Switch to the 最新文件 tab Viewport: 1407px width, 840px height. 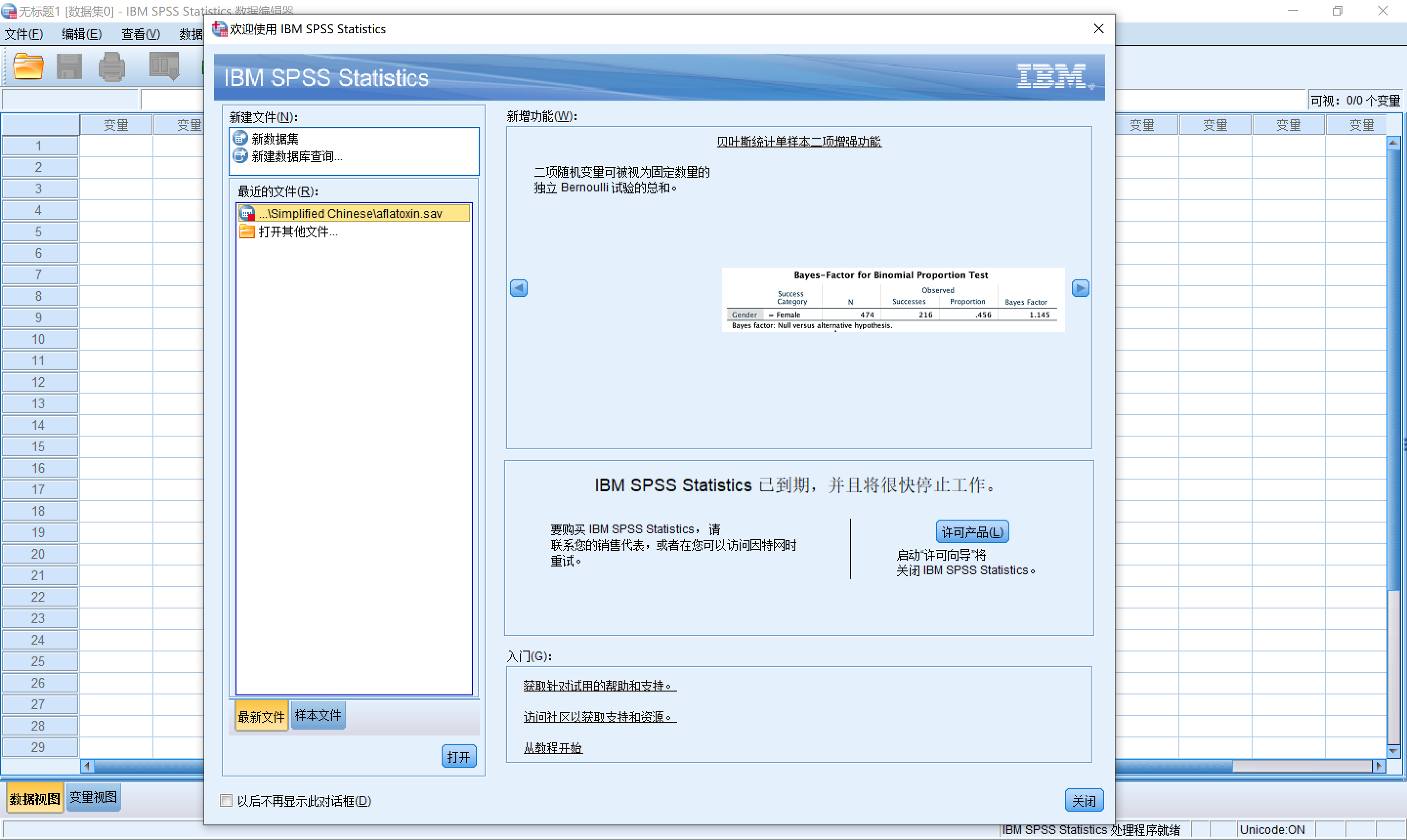[261, 716]
